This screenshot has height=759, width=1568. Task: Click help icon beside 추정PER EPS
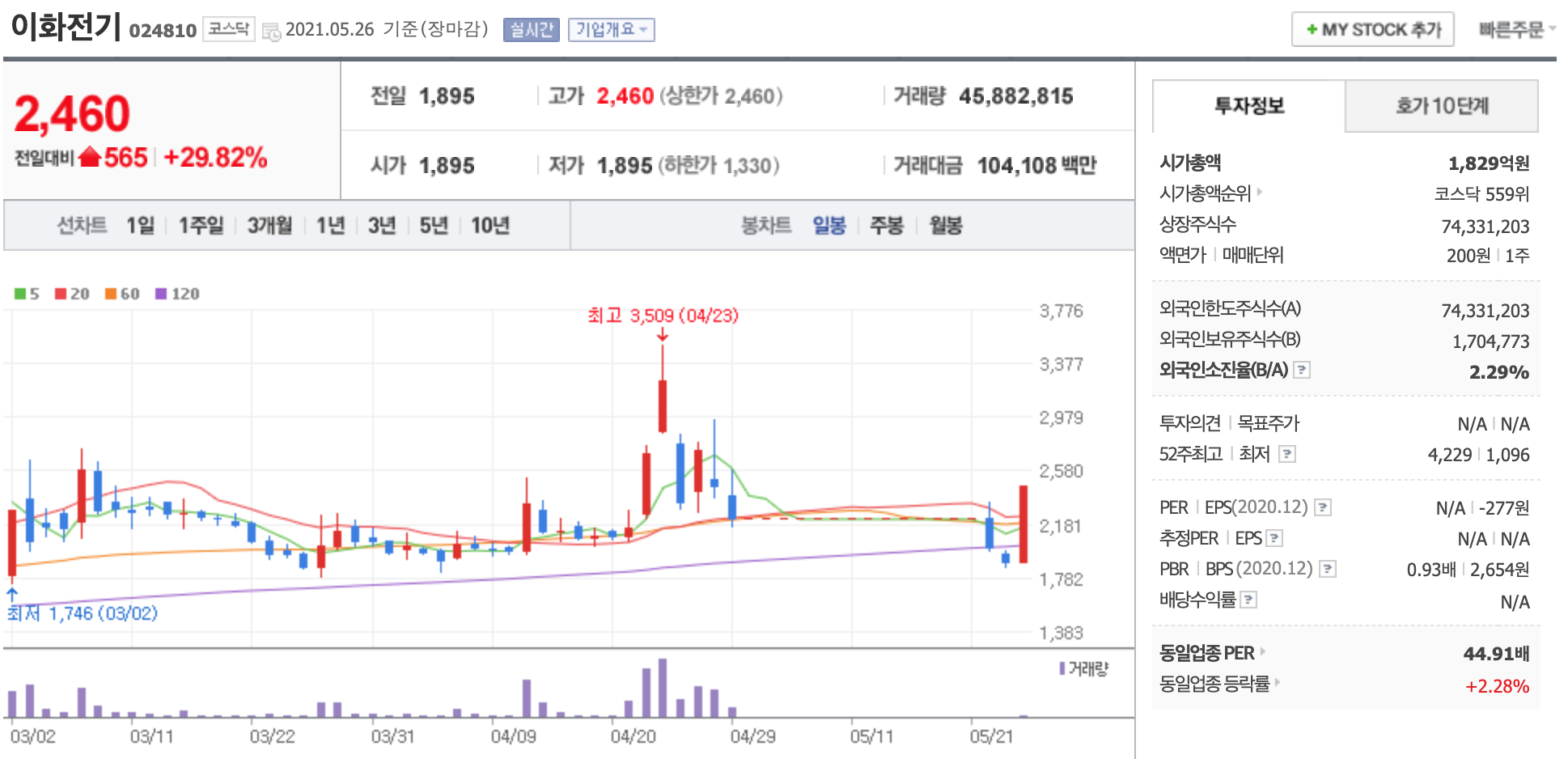1274,538
